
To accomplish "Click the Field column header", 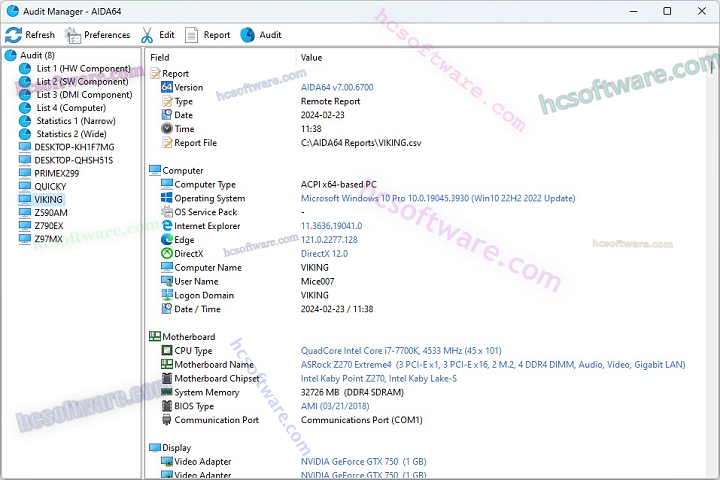I will [160, 57].
